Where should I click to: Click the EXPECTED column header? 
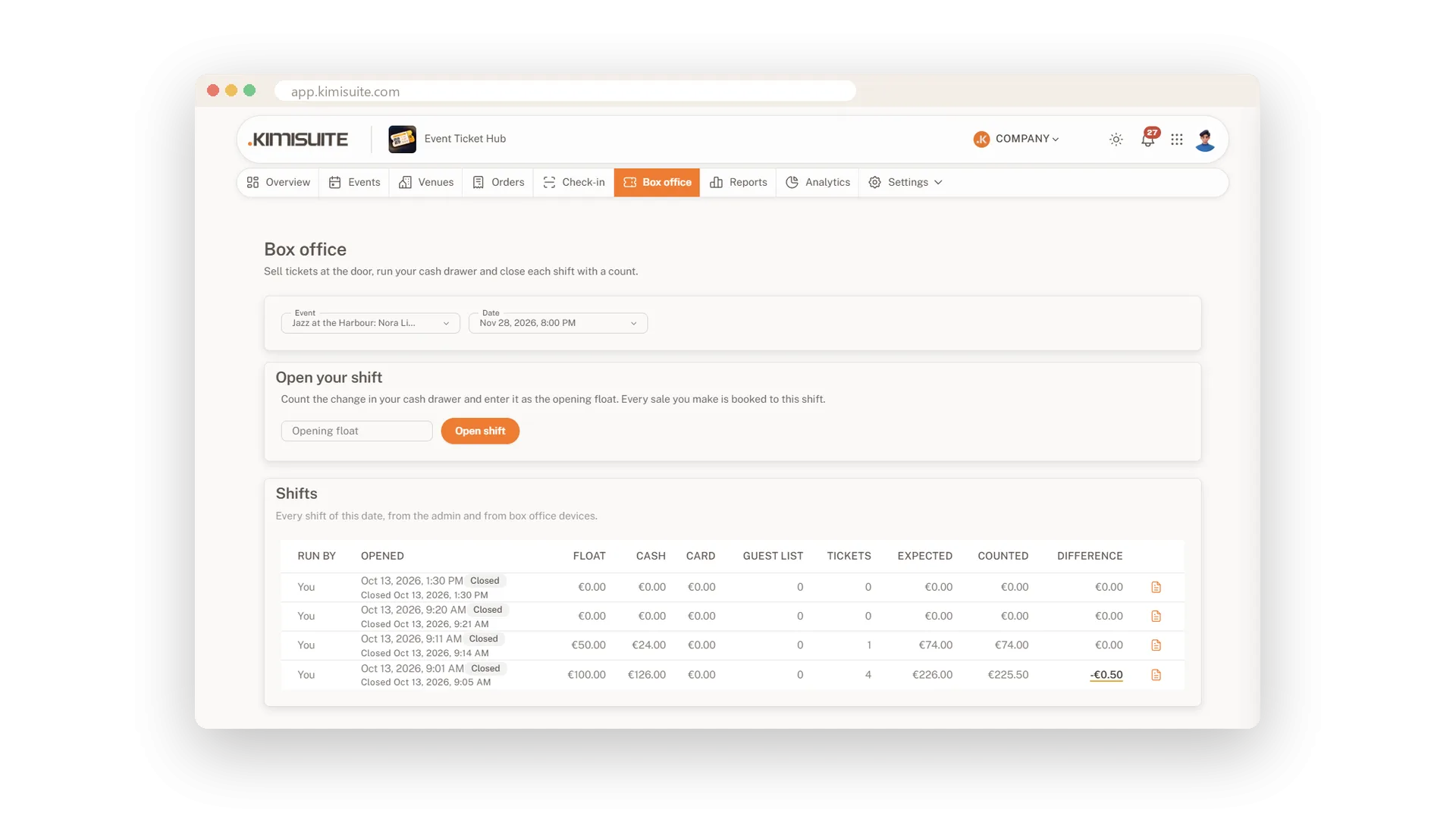[924, 556]
